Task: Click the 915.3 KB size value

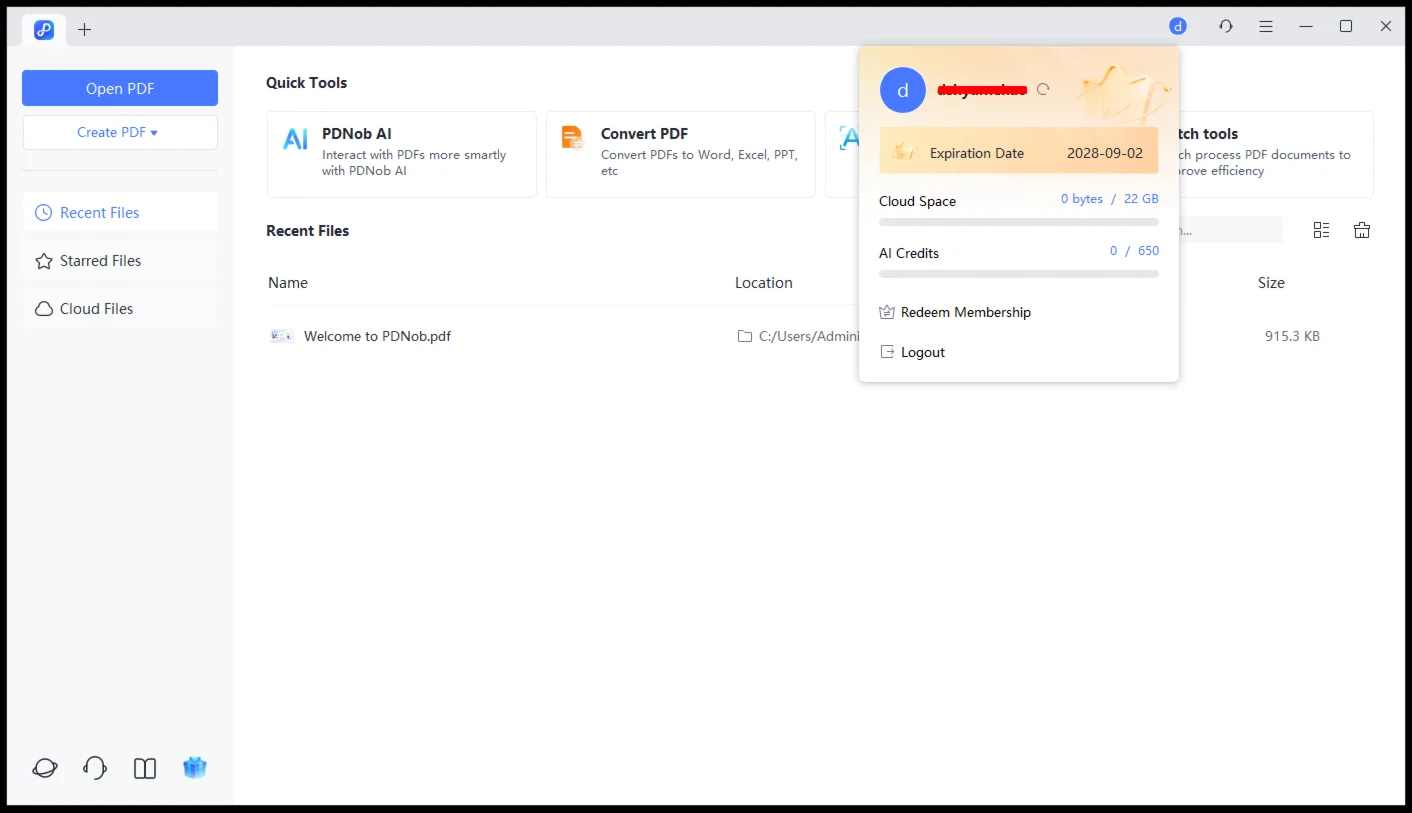Action: pyautogui.click(x=1292, y=336)
